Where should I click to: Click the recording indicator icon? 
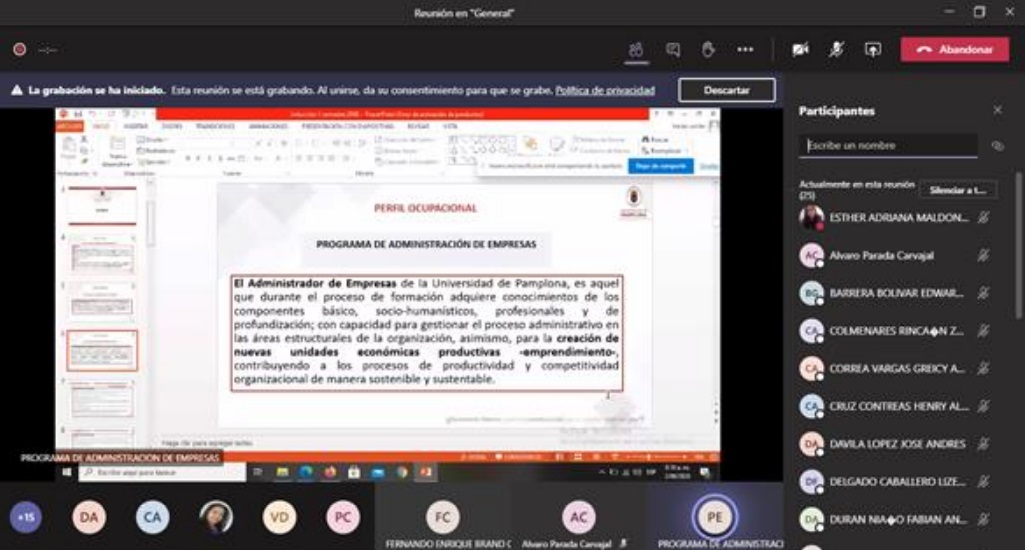pos(19,49)
